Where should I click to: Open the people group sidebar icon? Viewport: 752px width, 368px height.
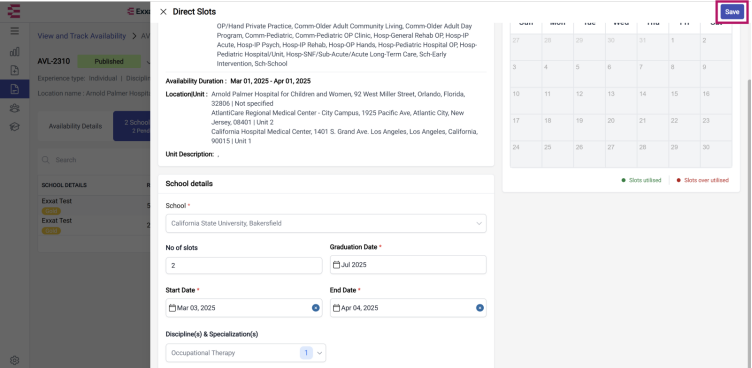14,108
